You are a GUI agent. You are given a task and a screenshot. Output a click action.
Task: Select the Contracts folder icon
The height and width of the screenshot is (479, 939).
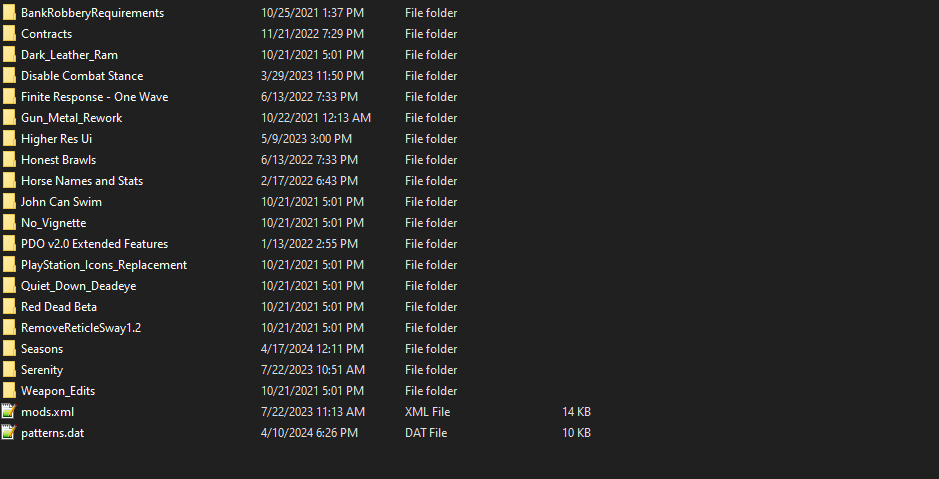(9, 34)
